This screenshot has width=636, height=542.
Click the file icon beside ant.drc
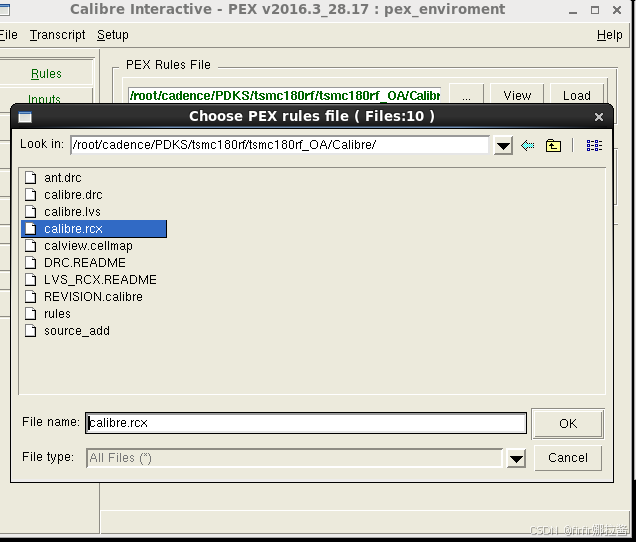pos(30,178)
